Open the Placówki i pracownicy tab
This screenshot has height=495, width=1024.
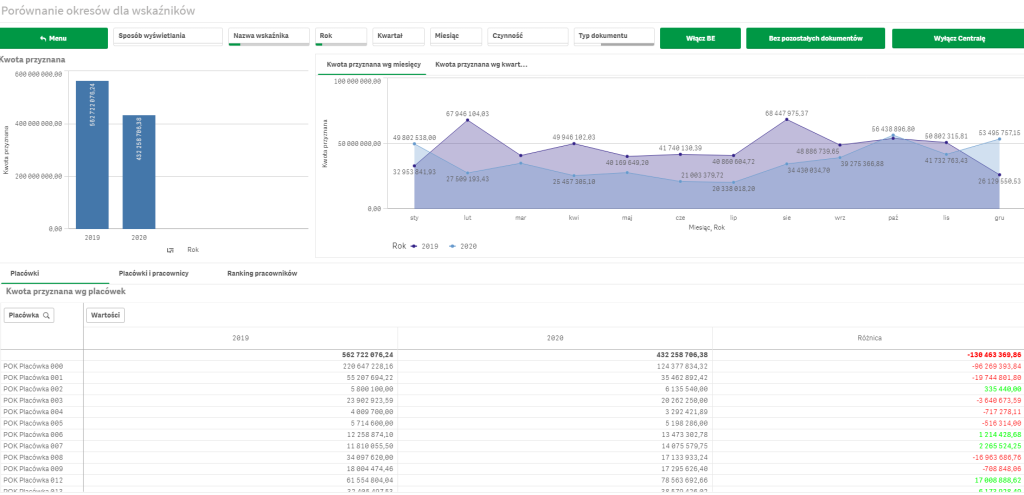pyautogui.click(x=153, y=274)
